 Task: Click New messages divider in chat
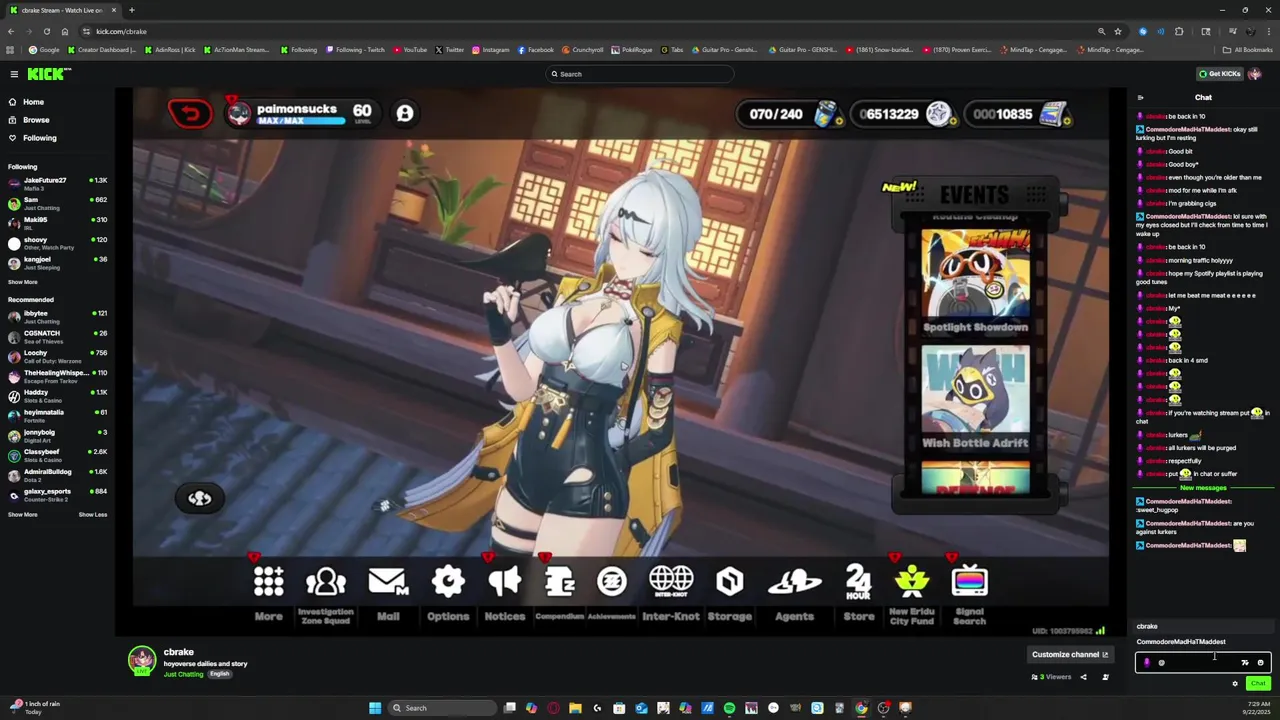click(1203, 488)
